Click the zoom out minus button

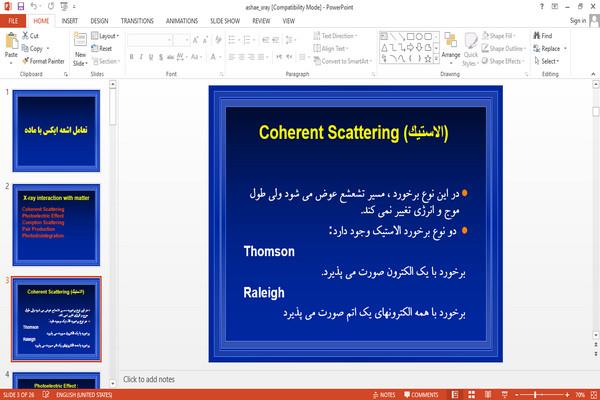(x=517, y=395)
